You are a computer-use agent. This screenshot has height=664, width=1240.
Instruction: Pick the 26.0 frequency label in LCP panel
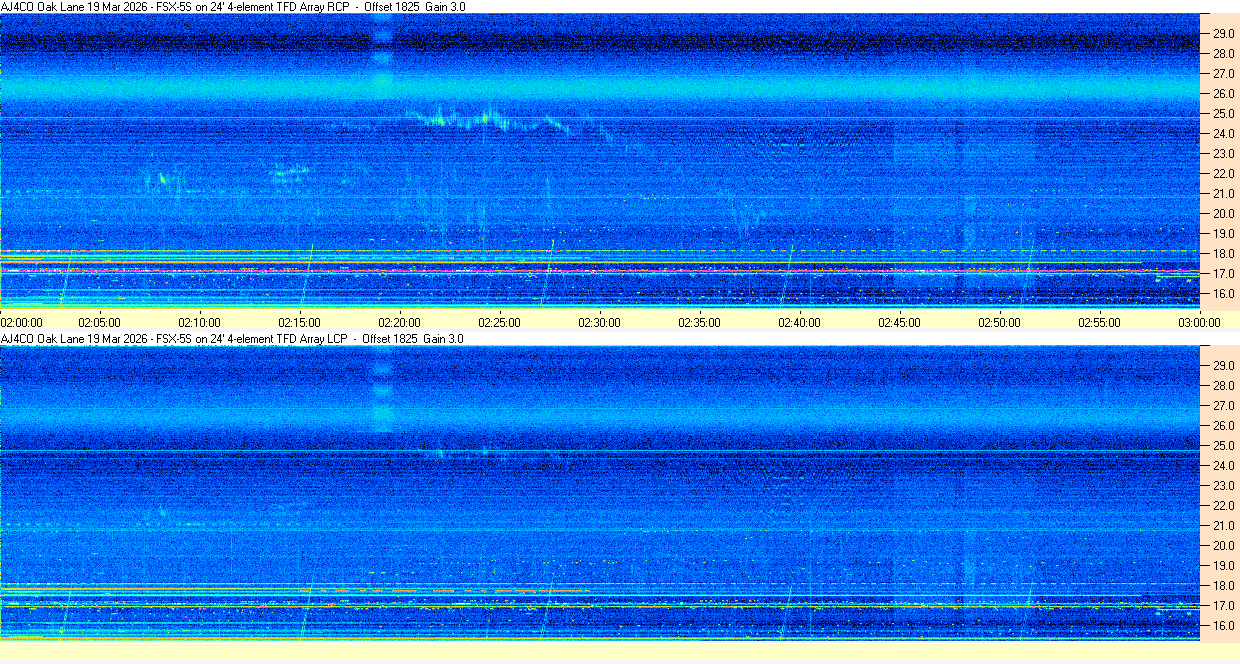coord(1223,426)
